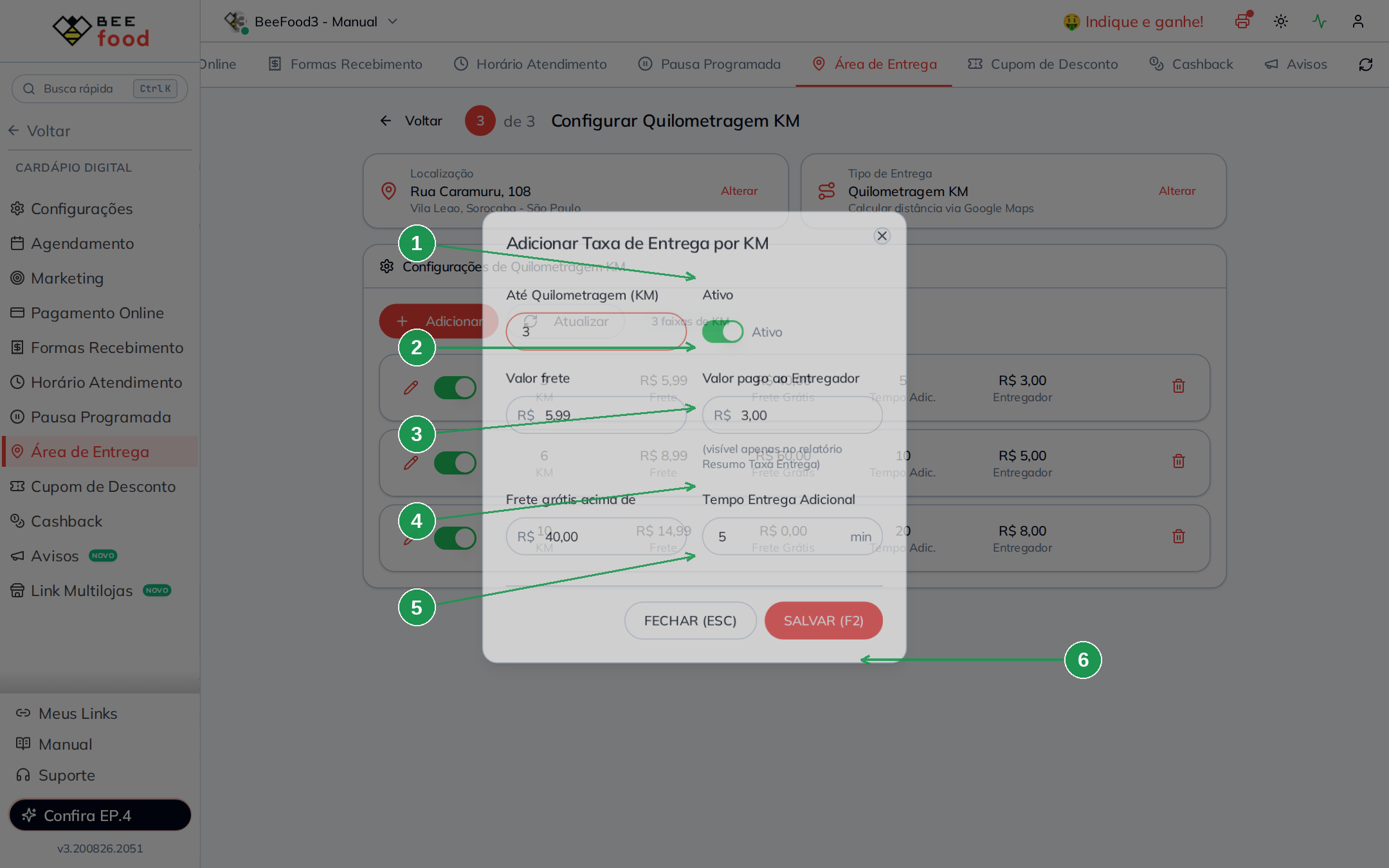Image resolution: width=1389 pixels, height=868 pixels.
Task: Click the Rua Caramuru, 108 address text
Action: [x=471, y=191]
